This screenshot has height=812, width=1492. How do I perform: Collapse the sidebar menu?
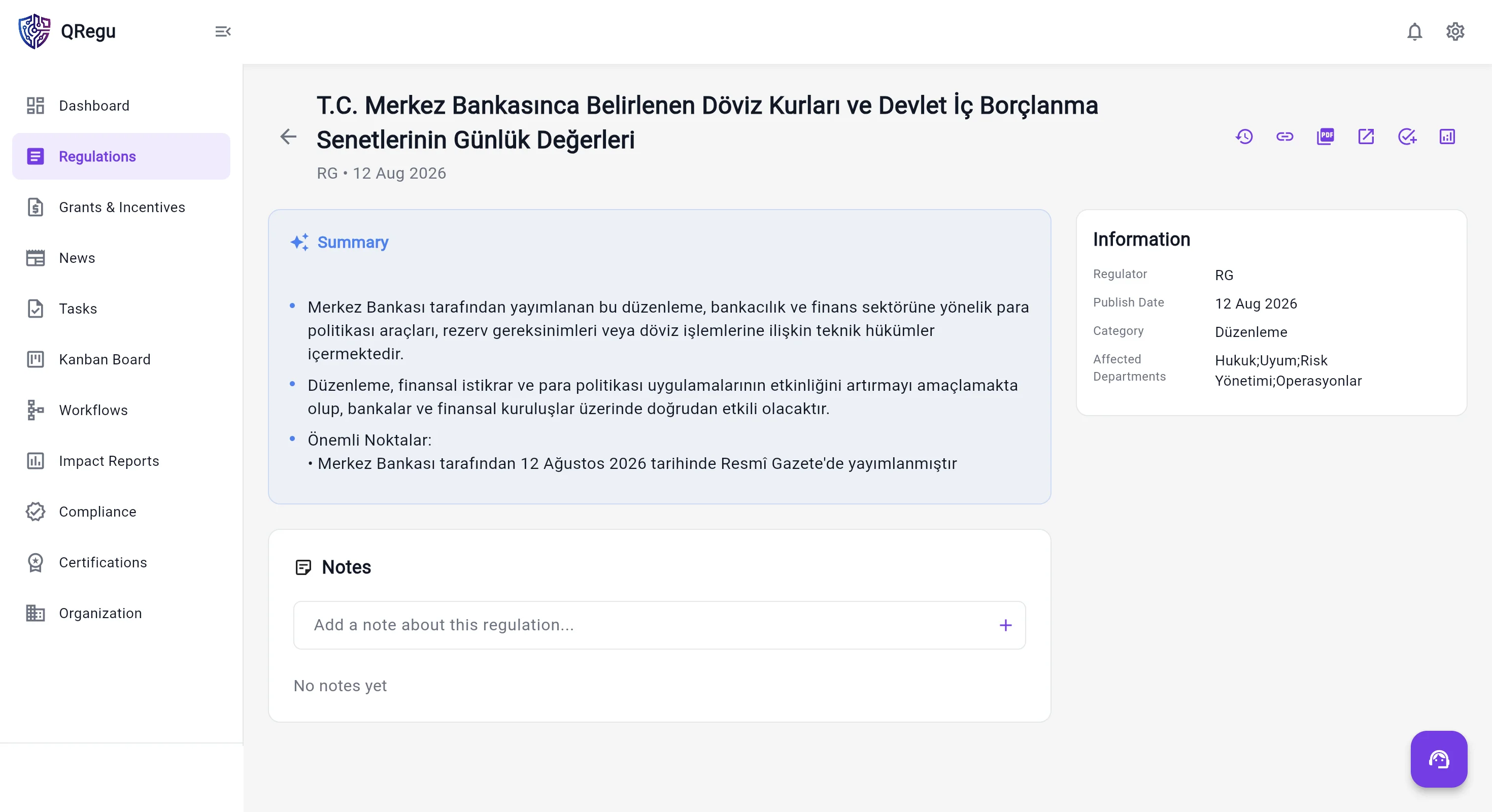(x=223, y=32)
